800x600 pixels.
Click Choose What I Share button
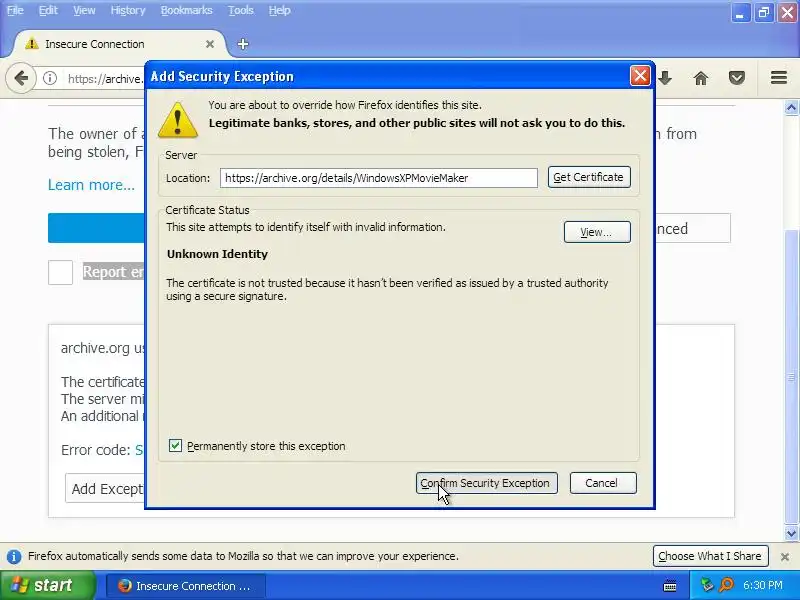(710, 556)
